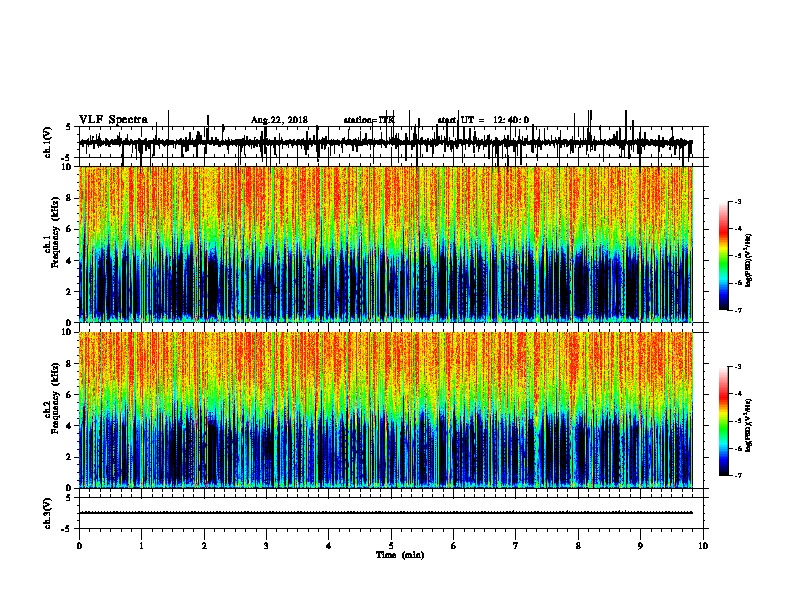Click the ch.1 PSD color scale bar
The width and height of the screenshot is (792, 612).
[724, 256]
